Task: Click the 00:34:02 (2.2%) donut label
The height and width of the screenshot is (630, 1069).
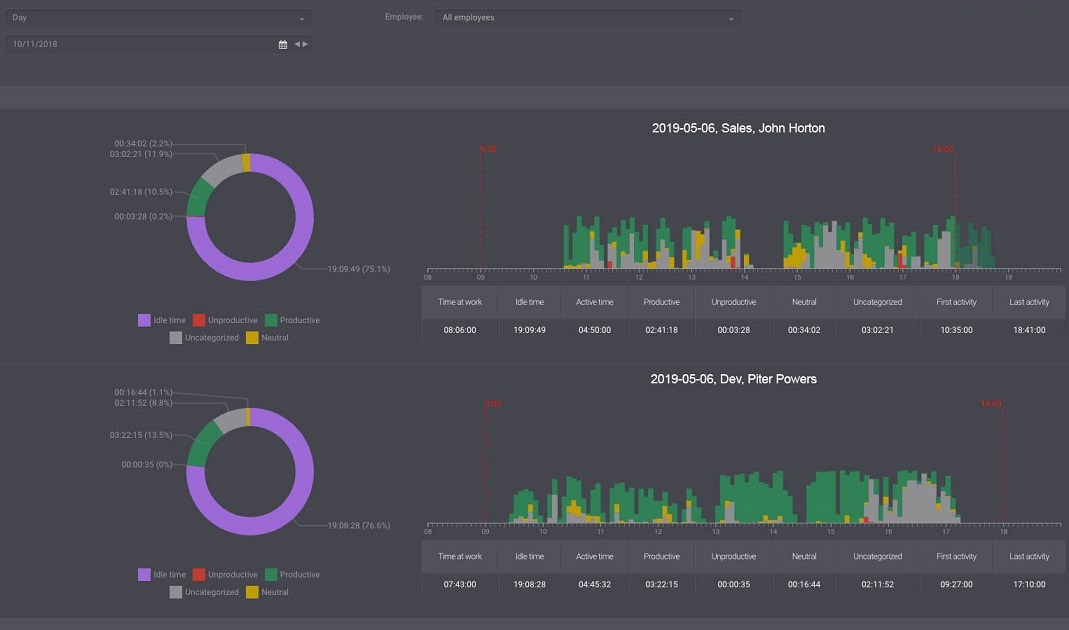Action: (x=143, y=143)
